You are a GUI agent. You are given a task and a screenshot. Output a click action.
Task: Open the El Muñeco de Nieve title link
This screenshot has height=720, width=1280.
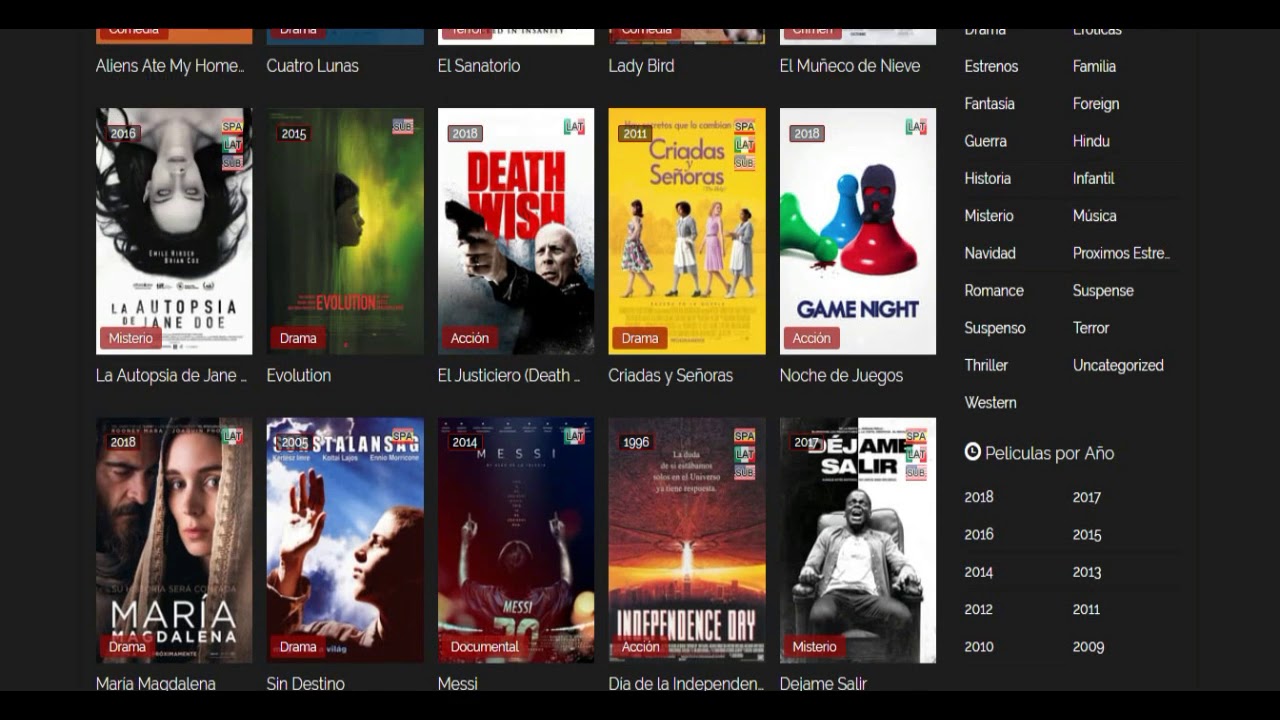(850, 66)
